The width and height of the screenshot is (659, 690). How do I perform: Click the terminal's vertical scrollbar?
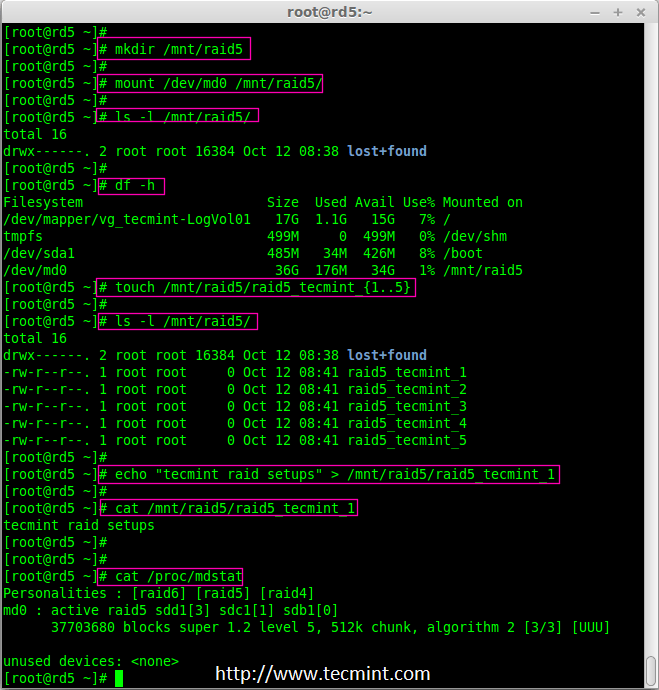click(650, 350)
